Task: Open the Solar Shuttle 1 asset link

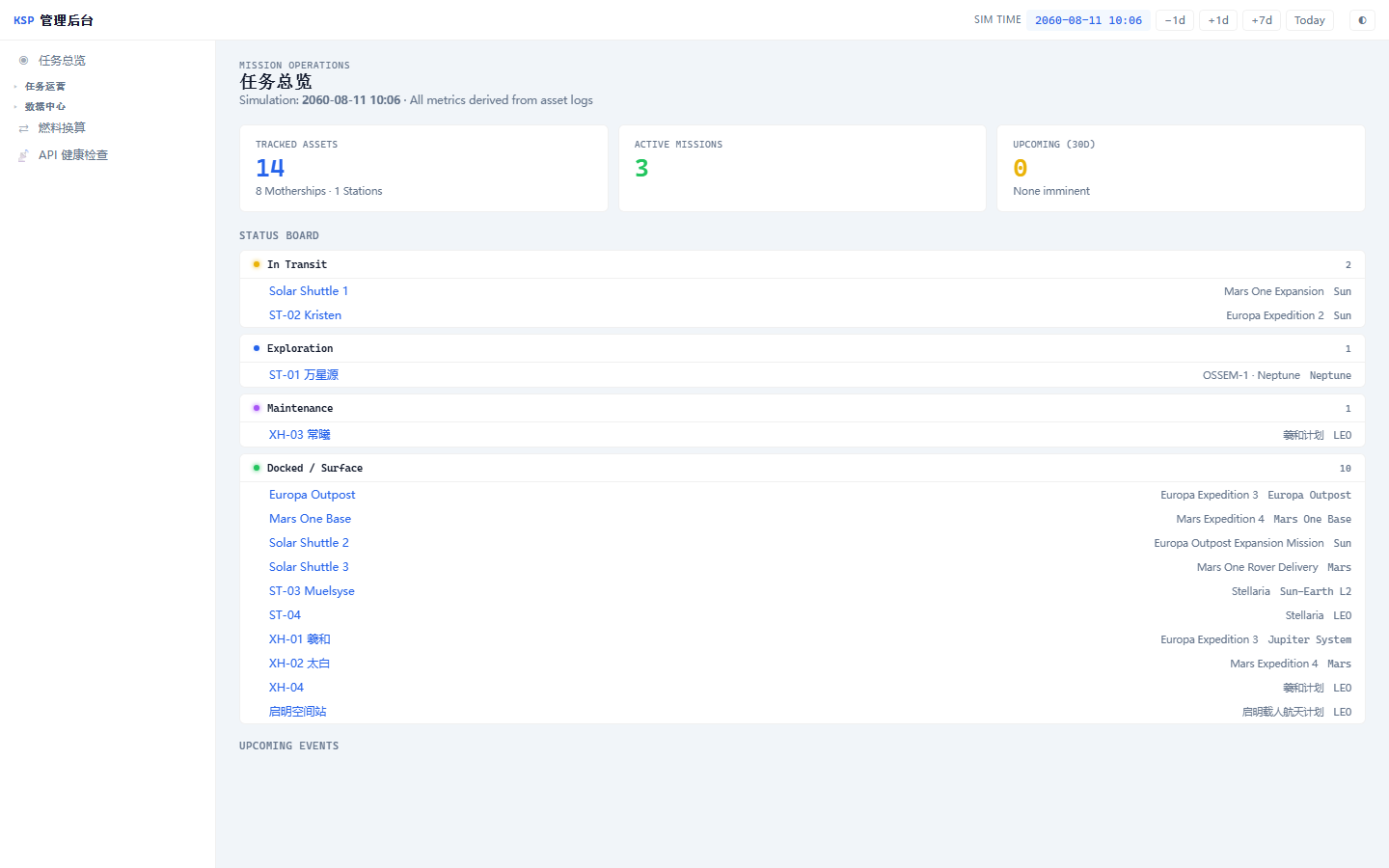Action: pos(309,291)
